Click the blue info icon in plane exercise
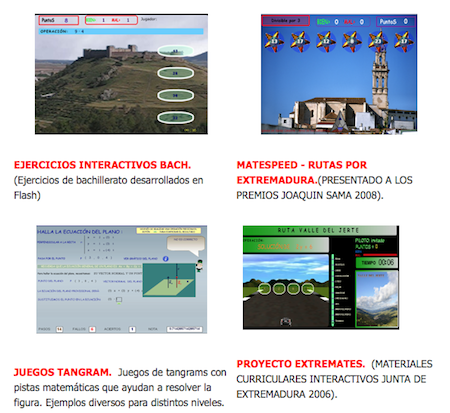Screen dimensions: 450x413 tap(166, 259)
